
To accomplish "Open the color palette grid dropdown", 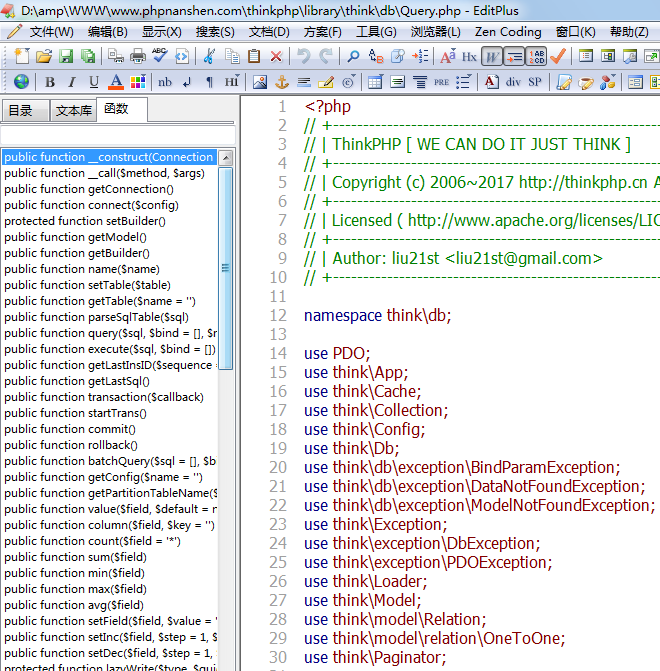I will (x=138, y=81).
